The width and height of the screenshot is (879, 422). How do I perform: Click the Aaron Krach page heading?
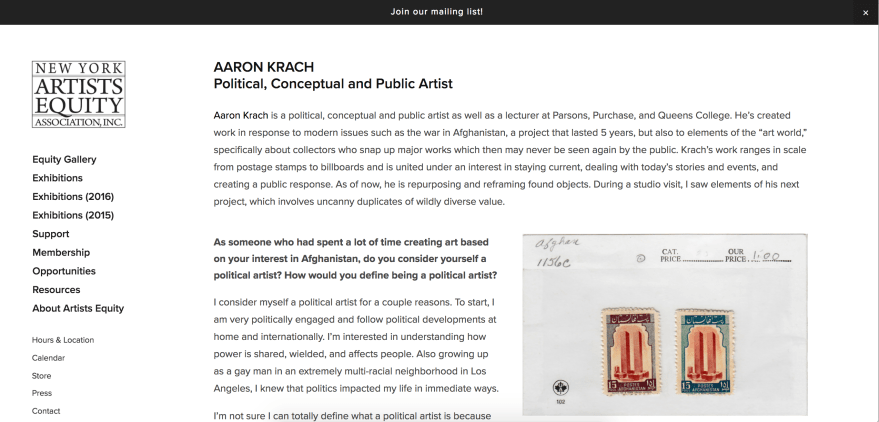(264, 67)
